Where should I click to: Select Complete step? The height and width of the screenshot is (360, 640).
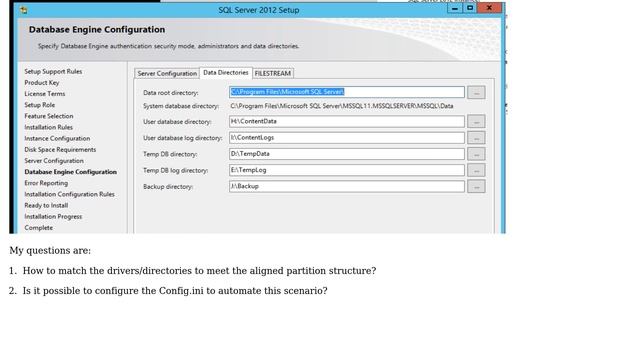38,228
